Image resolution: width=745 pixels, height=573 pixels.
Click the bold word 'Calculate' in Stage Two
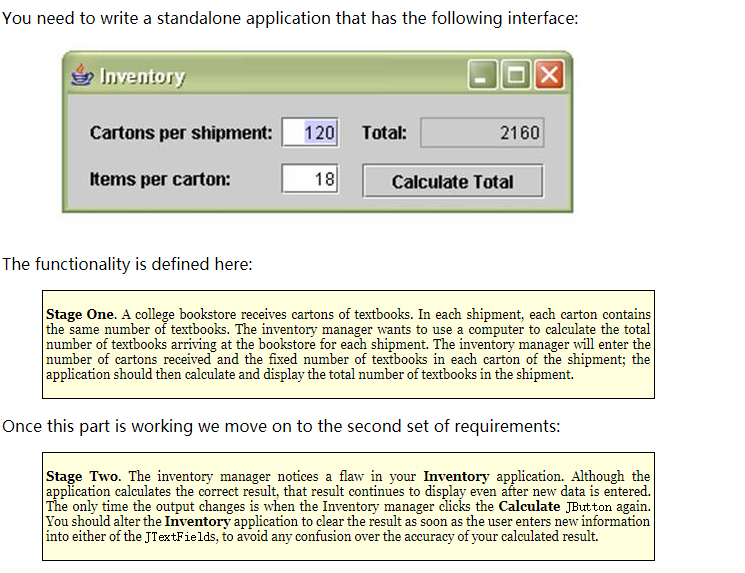click(529, 506)
